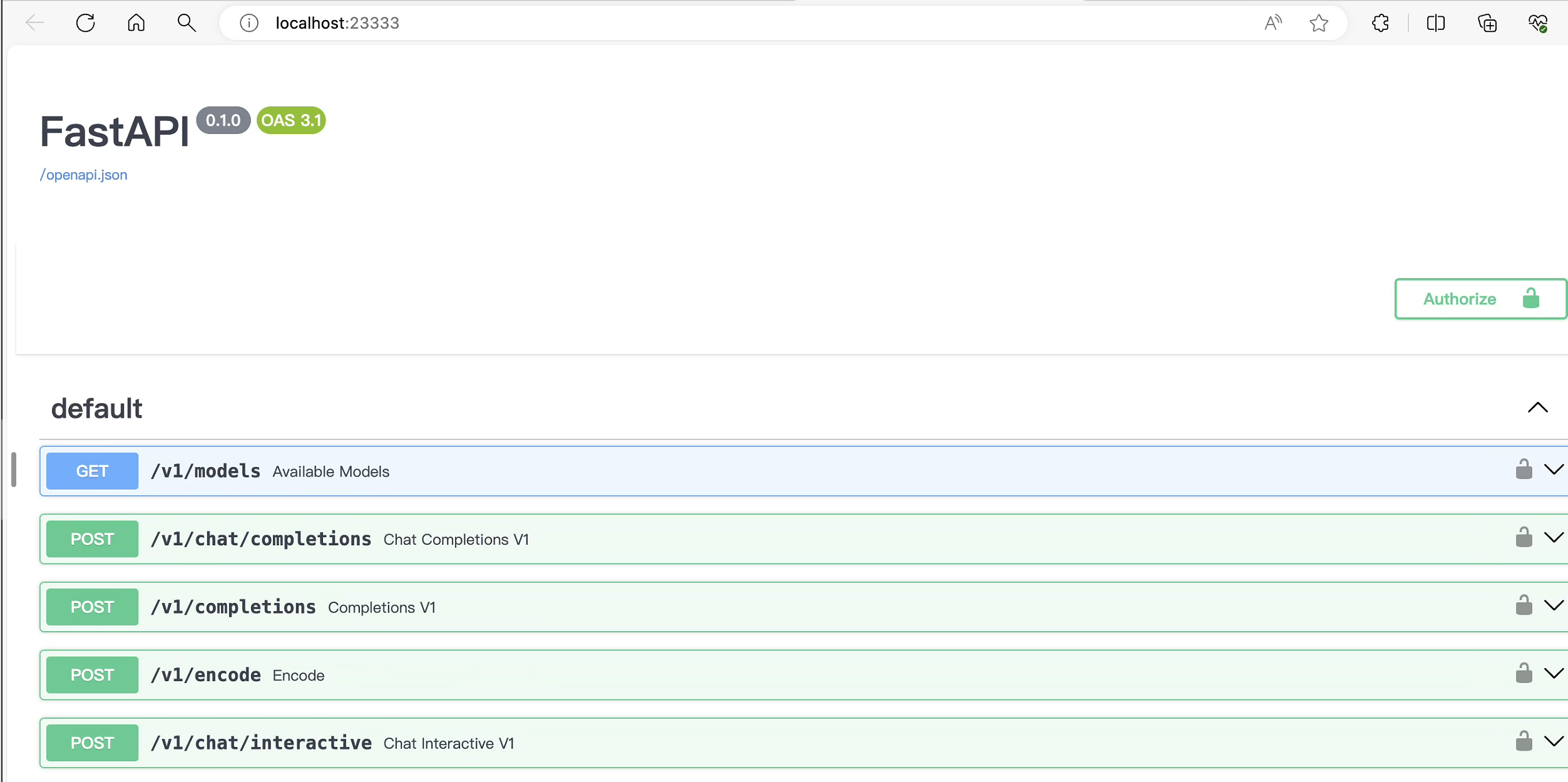Click the /v1/chat/interactive path text
Image resolution: width=1568 pixels, height=782 pixels.
(x=261, y=743)
